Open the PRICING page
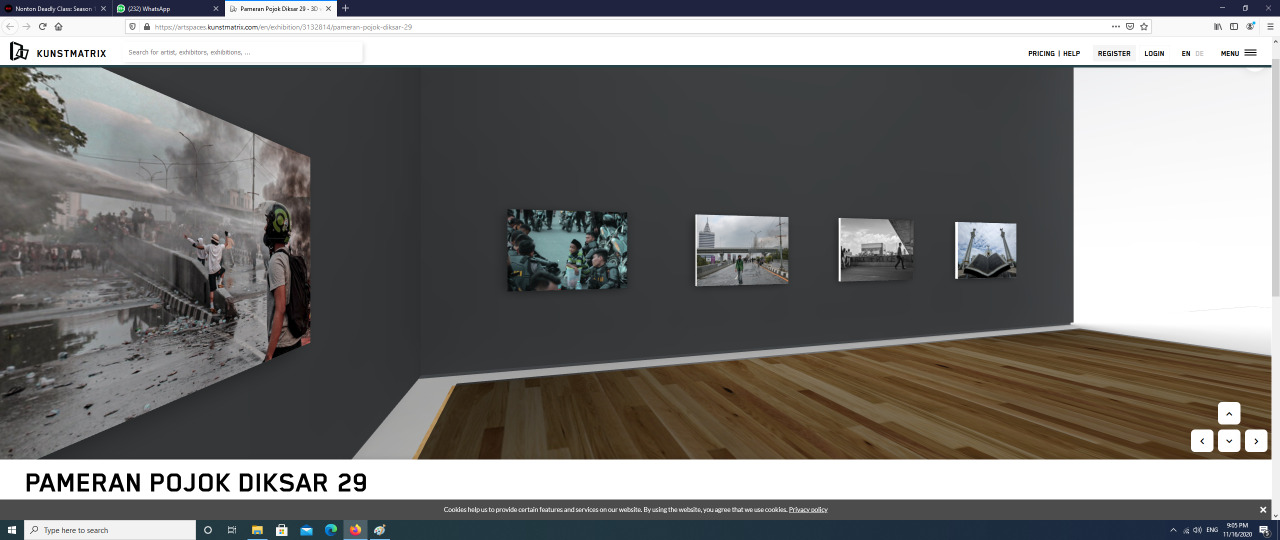The height and width of the screenshot is (540, 1280). (x=1041, y=54)
